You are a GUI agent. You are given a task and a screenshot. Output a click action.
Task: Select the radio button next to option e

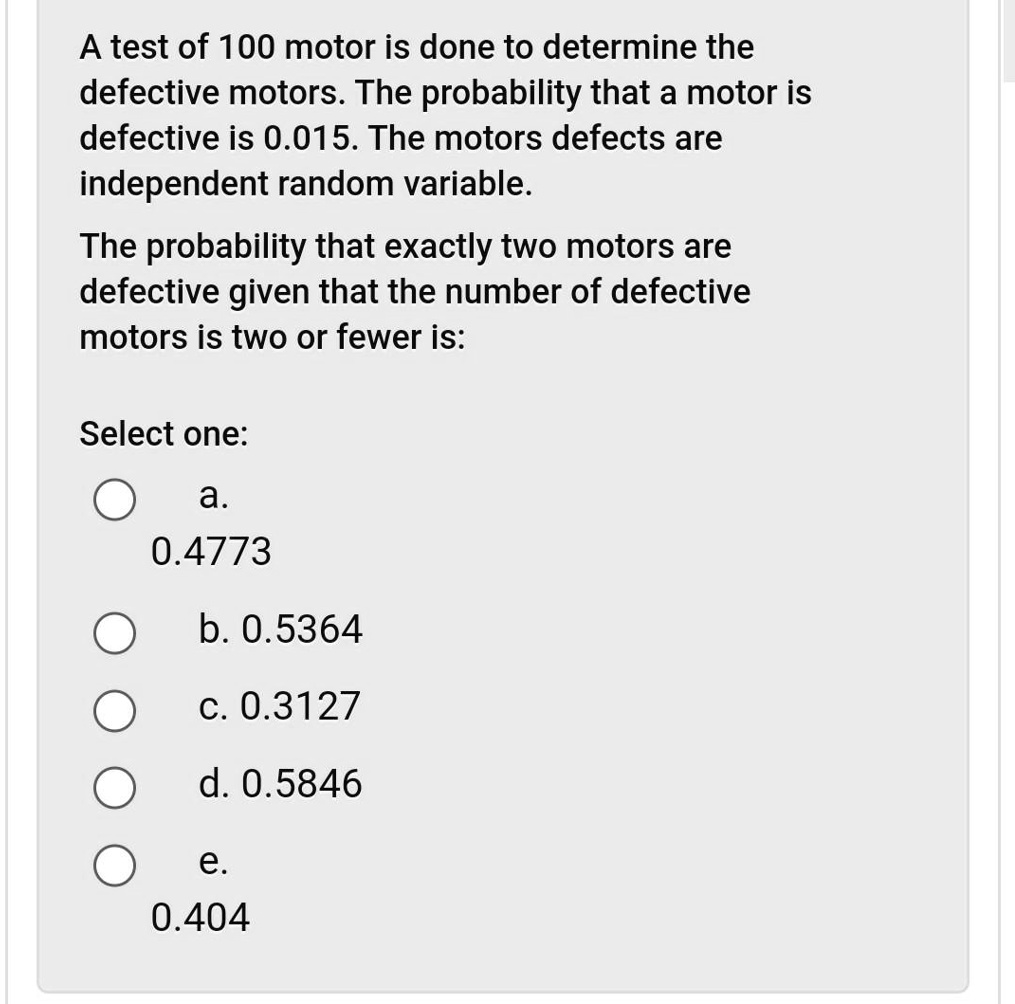click(x=113, y=865)
